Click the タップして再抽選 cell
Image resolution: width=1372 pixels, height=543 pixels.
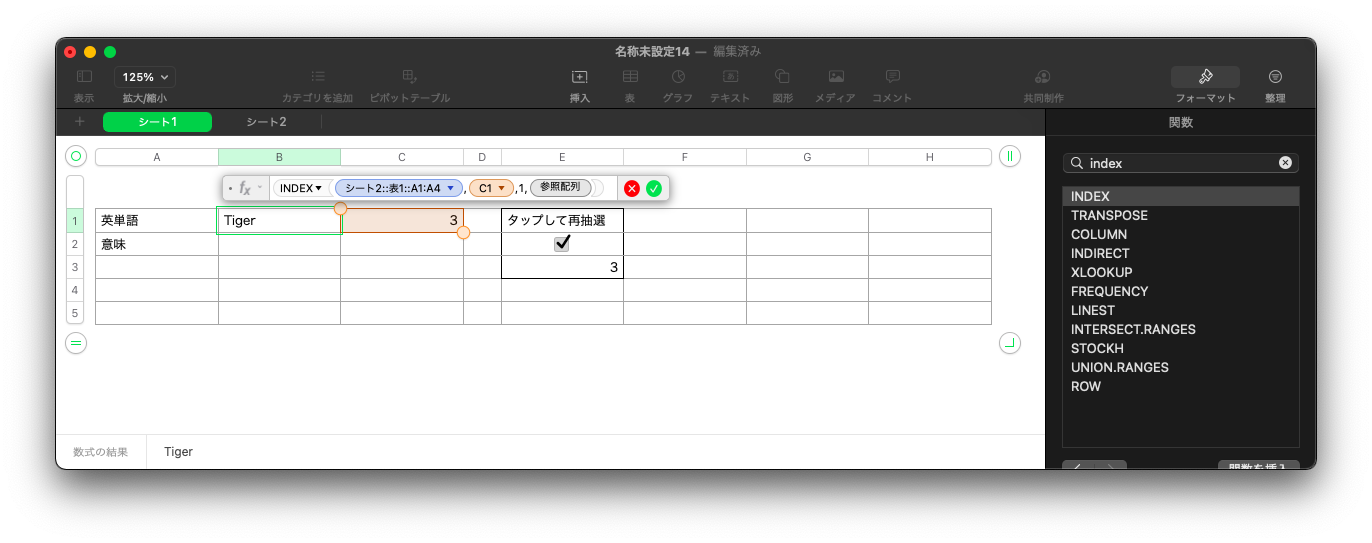[562, 220]
